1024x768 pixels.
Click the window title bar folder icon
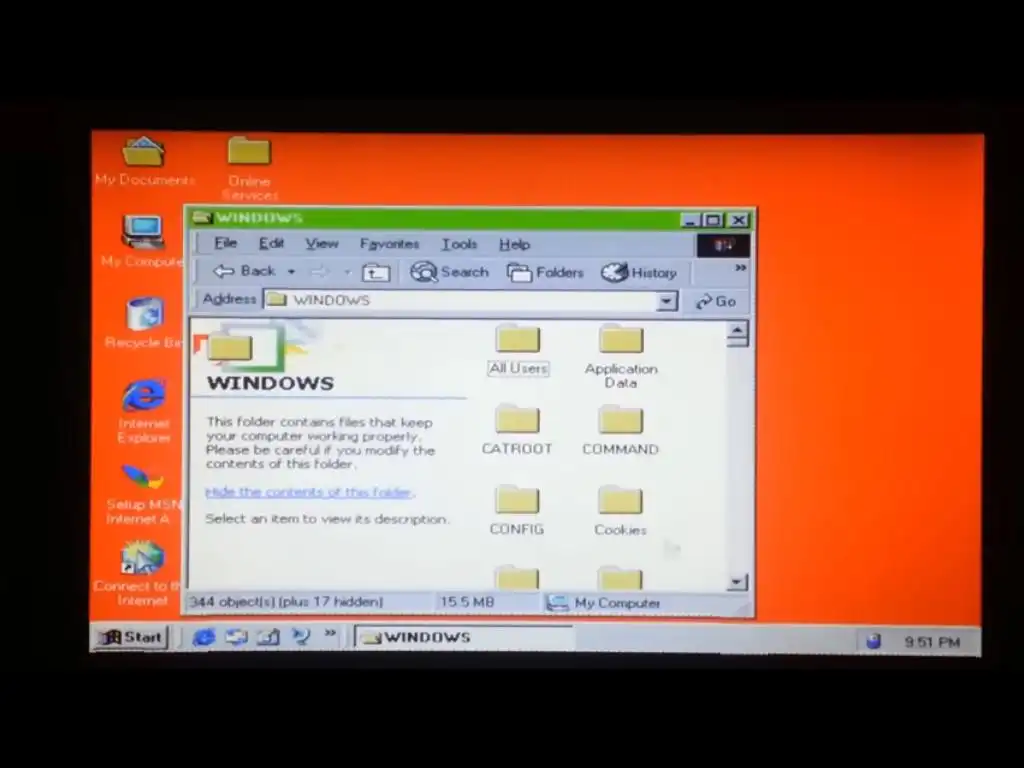[x=203, y=217]
